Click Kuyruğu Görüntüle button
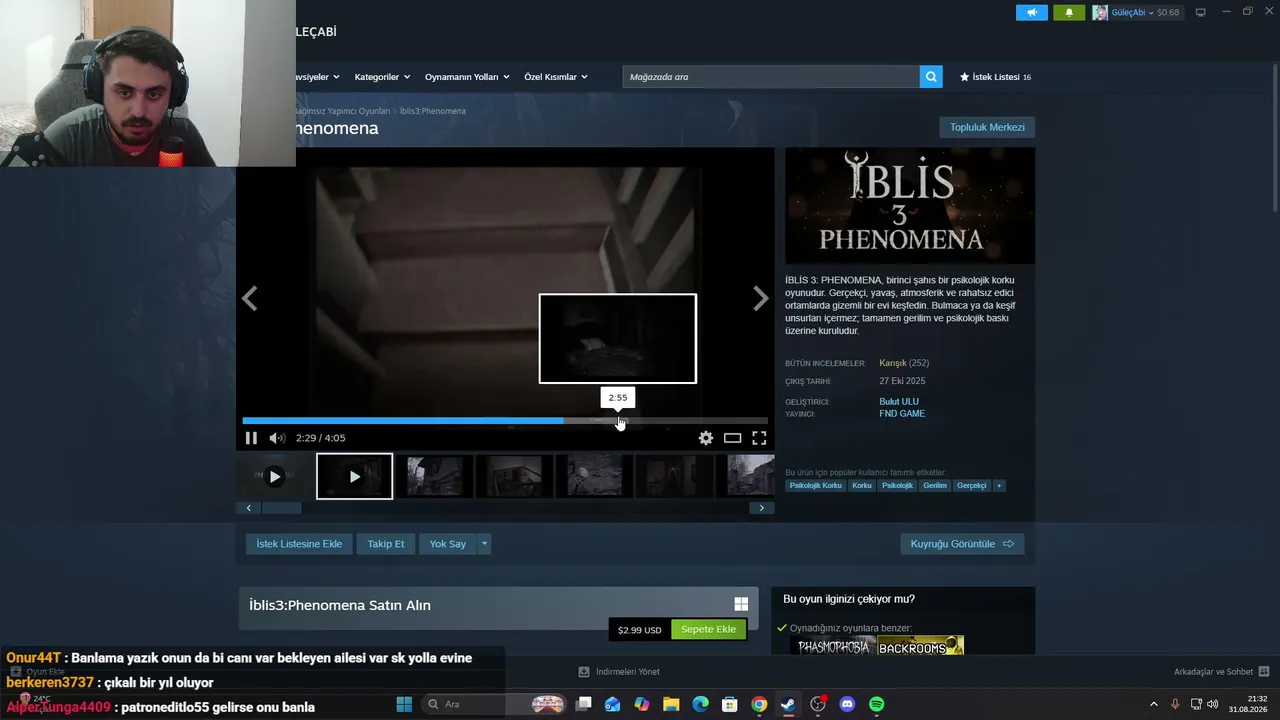 click(x=962, y=544)
